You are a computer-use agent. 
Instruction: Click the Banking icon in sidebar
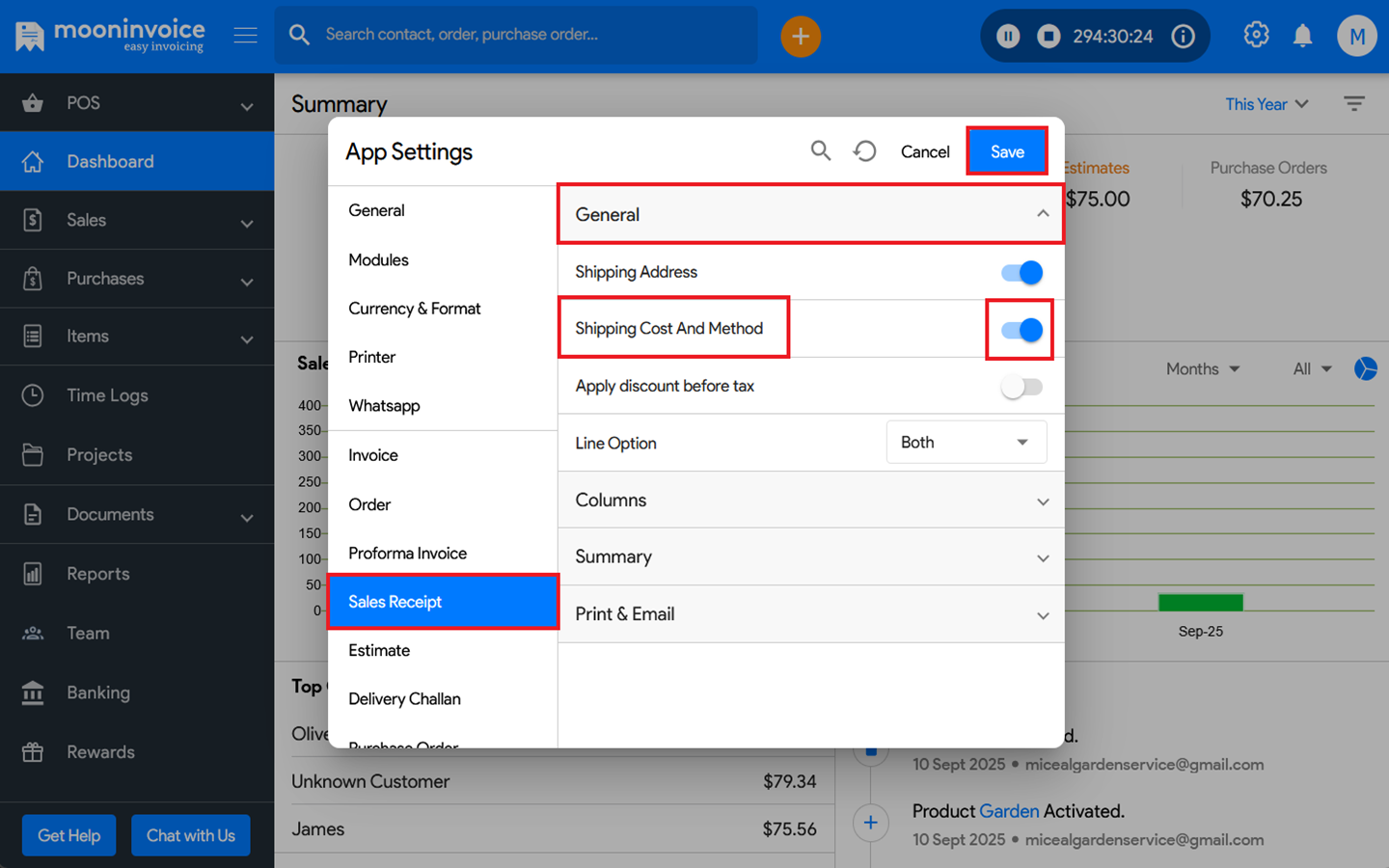pyautogui.click(x=32, y=692)
